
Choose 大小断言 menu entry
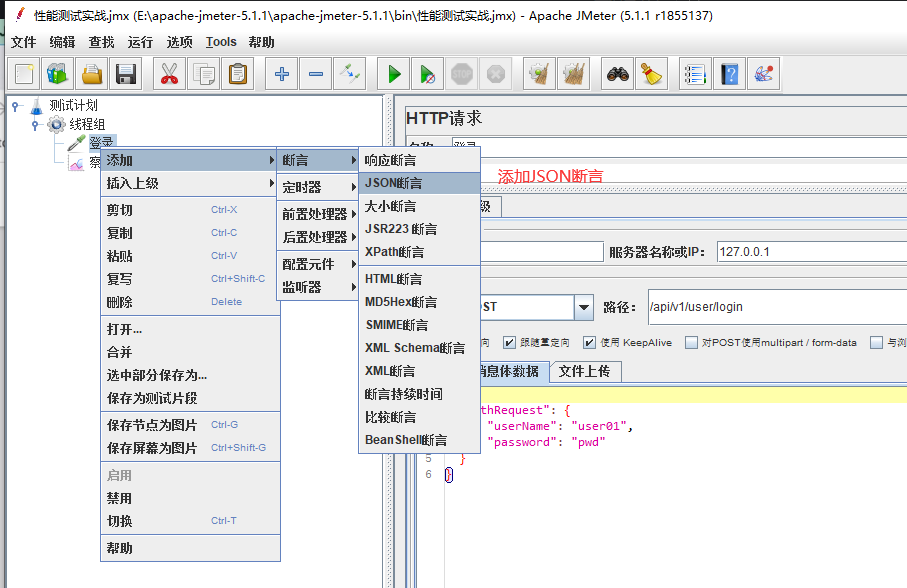419,206
